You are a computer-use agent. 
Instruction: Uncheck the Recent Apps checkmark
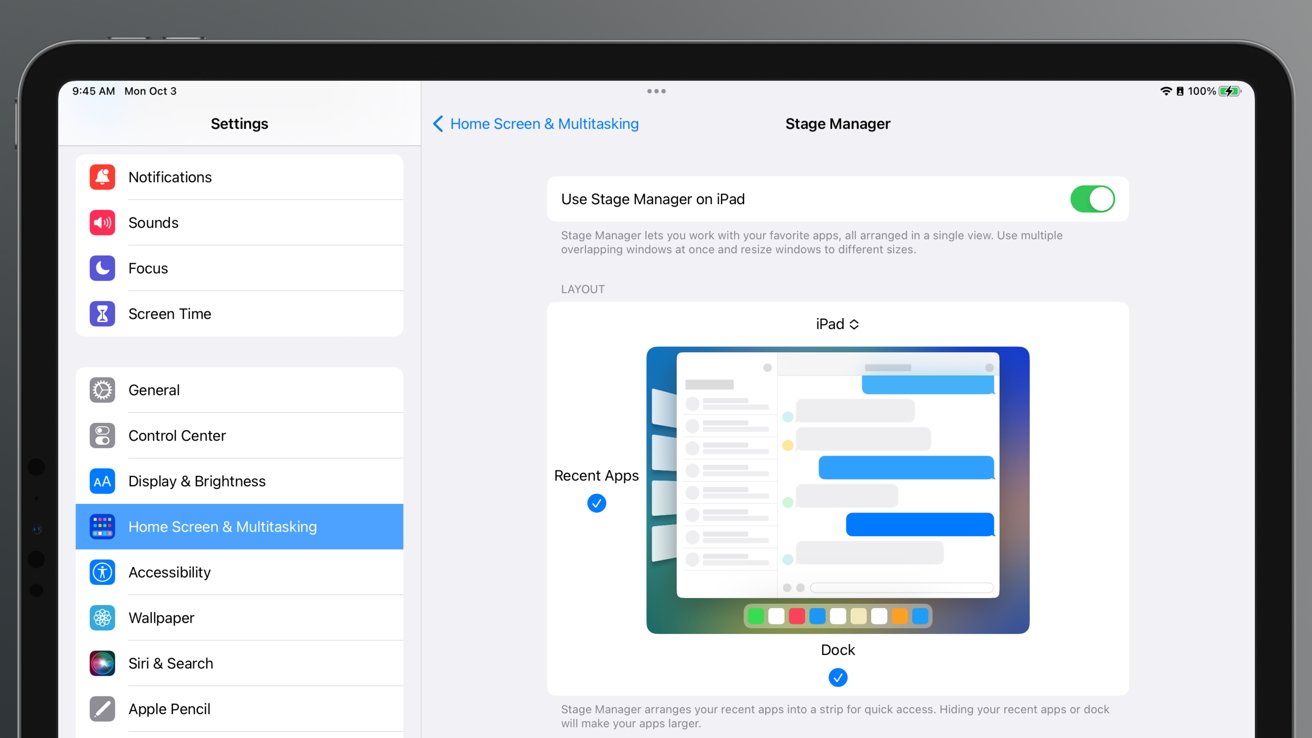(597, 503)
